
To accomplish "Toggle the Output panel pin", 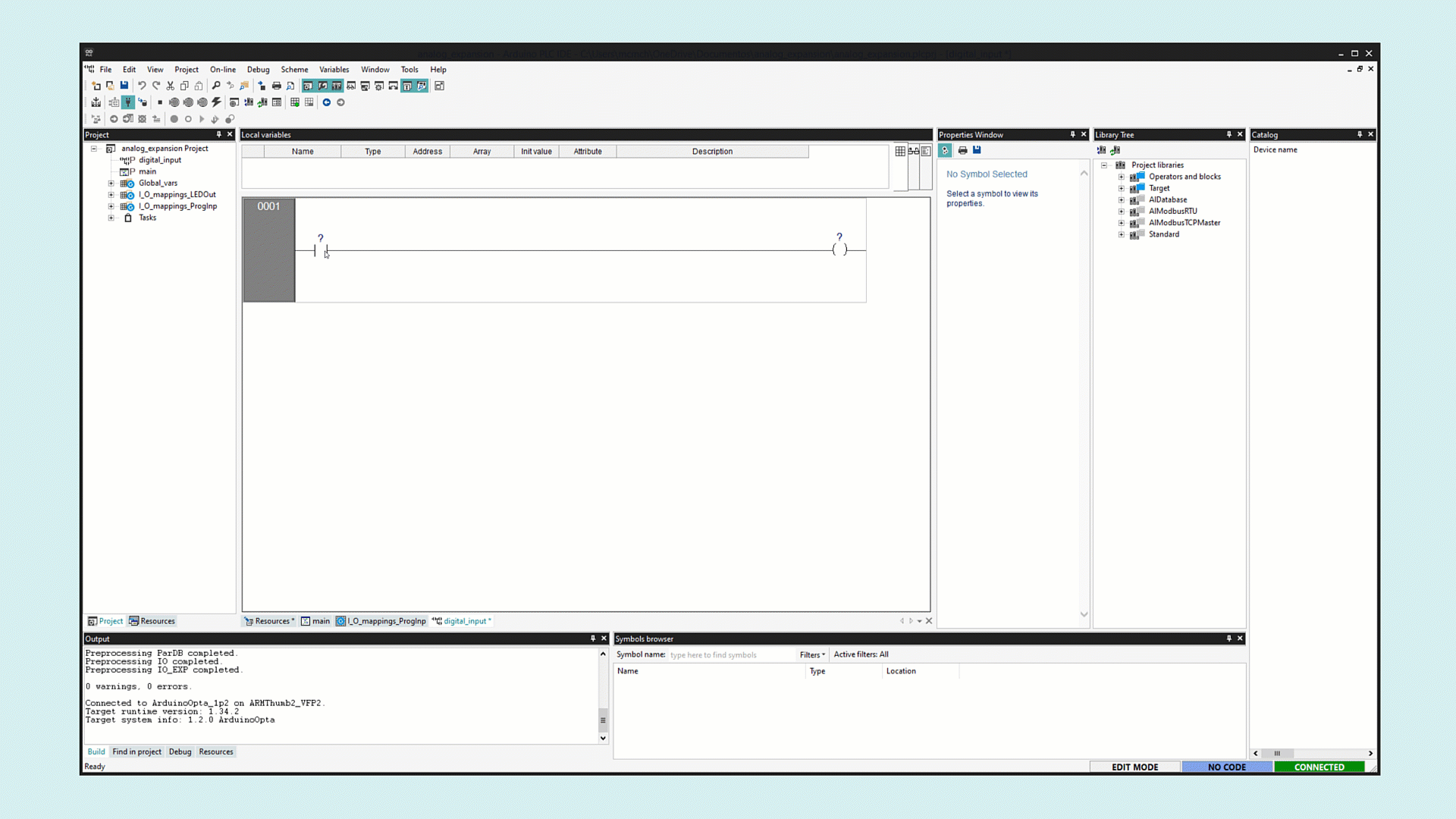I will [x=592, y=639].
